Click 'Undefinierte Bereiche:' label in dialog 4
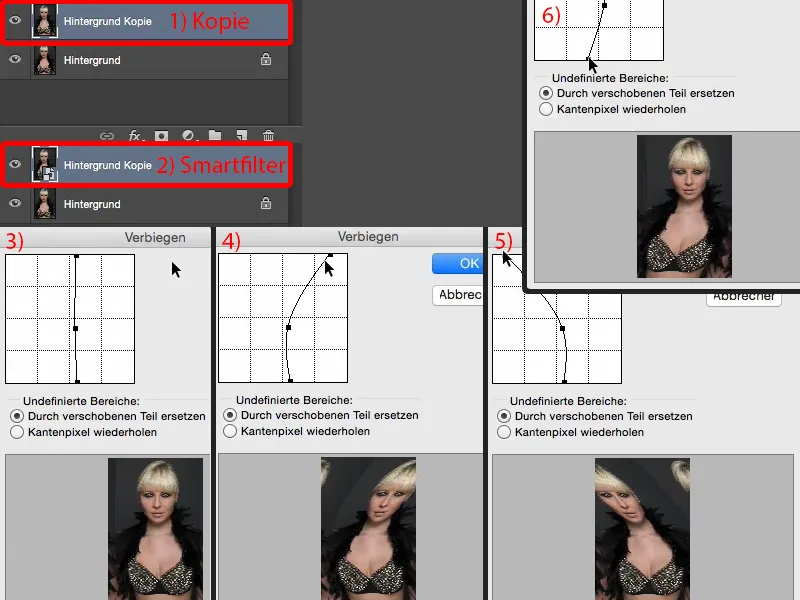The width and height of the screenshot is (800, 600). [294, 400]
